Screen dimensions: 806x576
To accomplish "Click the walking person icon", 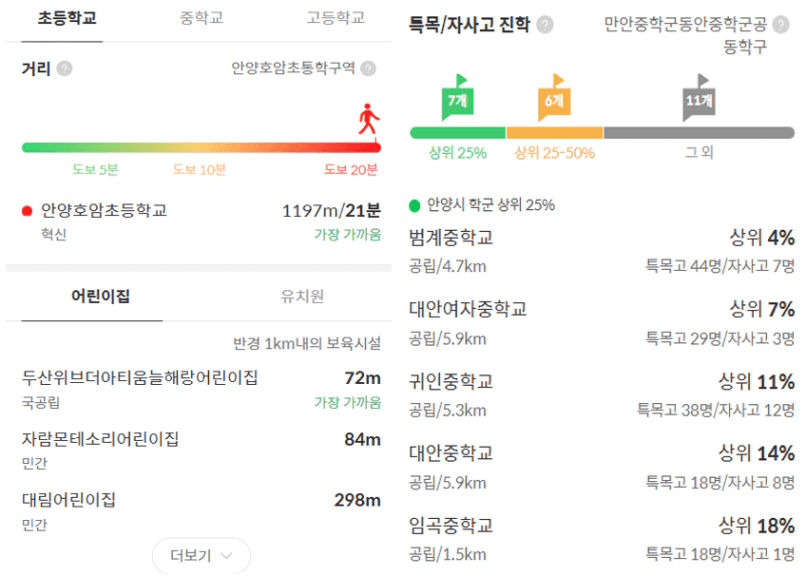I will coord(369,119).
